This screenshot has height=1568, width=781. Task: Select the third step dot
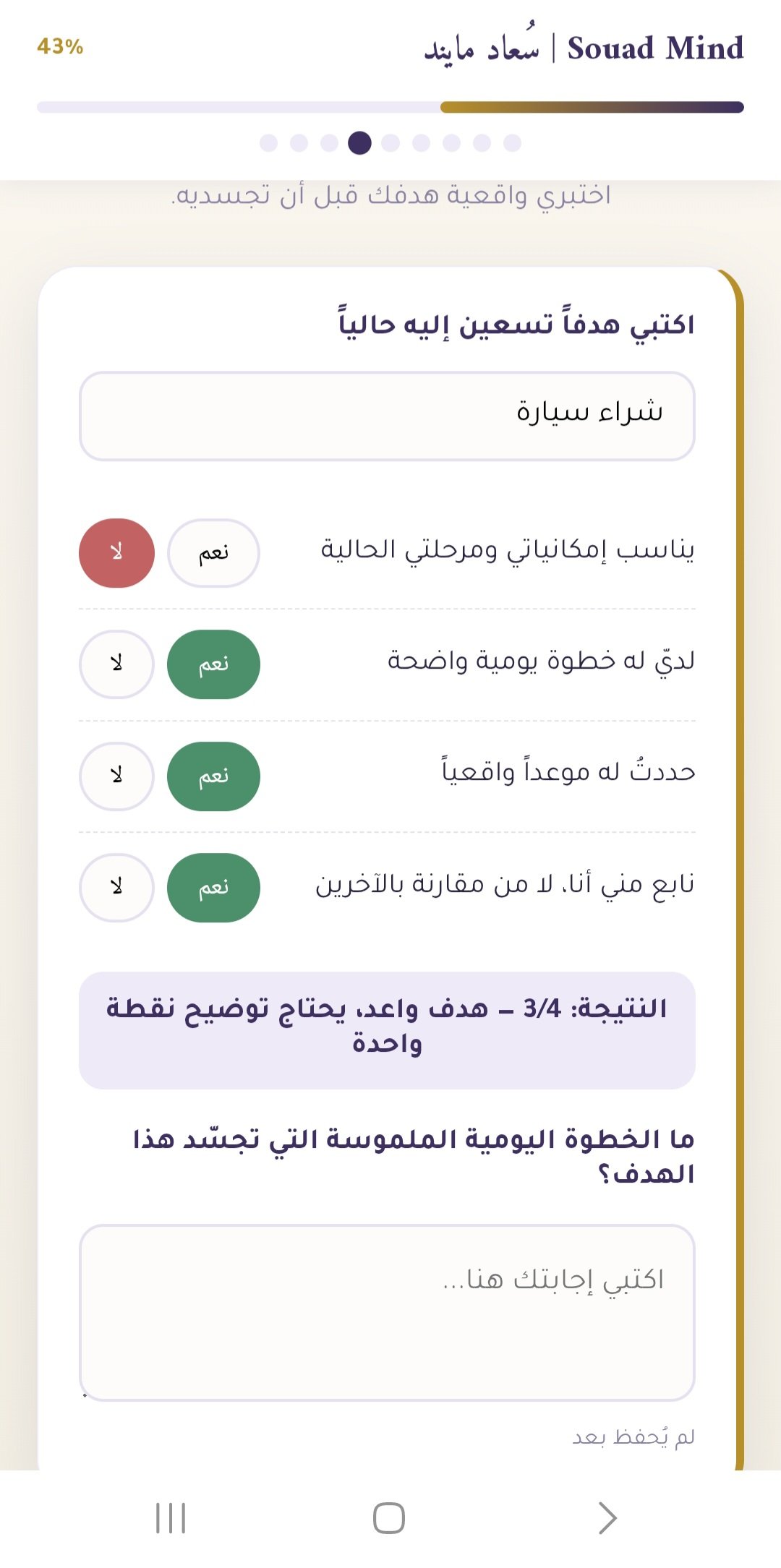[329, 142]
